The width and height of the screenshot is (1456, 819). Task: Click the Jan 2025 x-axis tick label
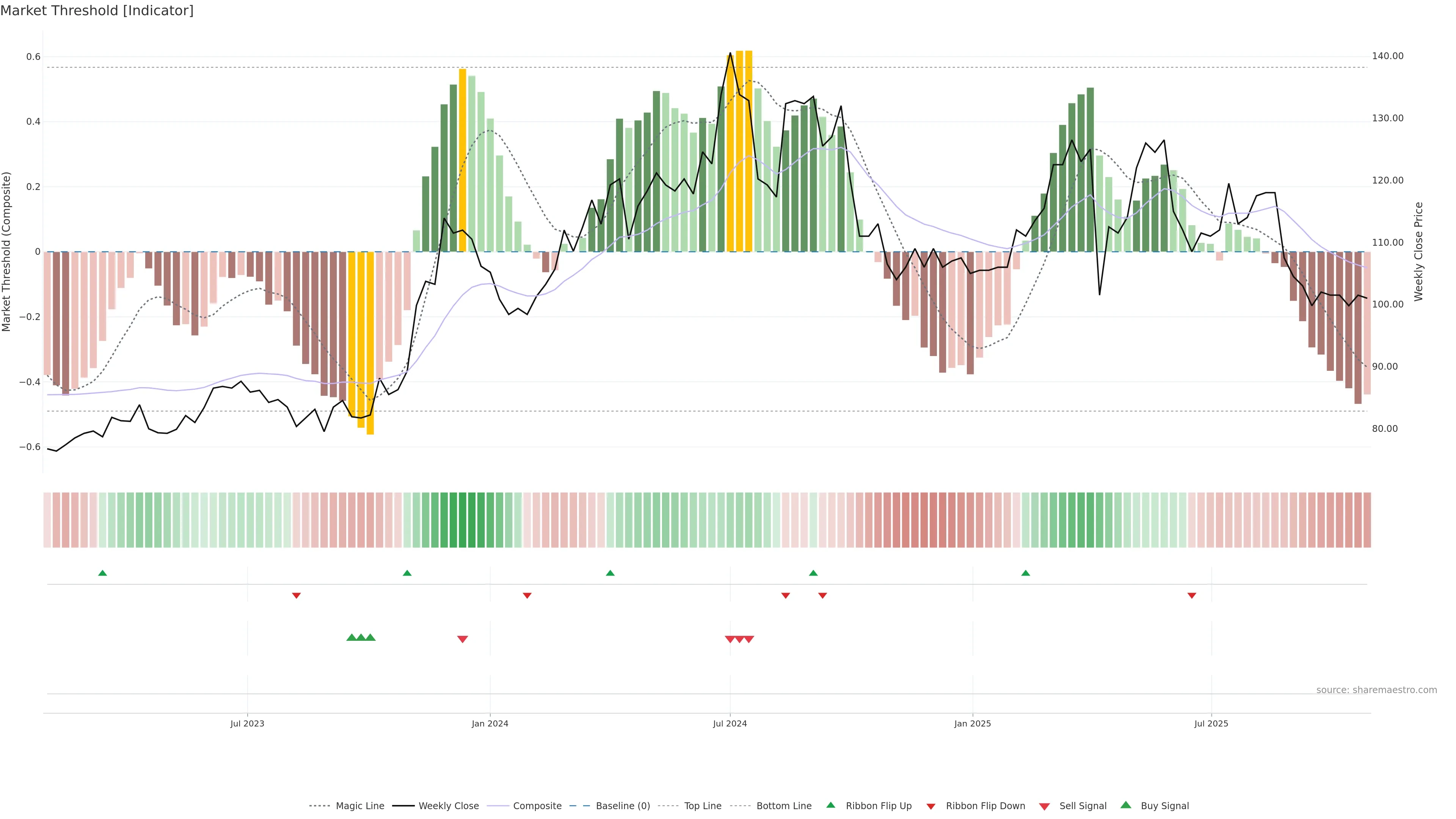click(x=972, y=723)
